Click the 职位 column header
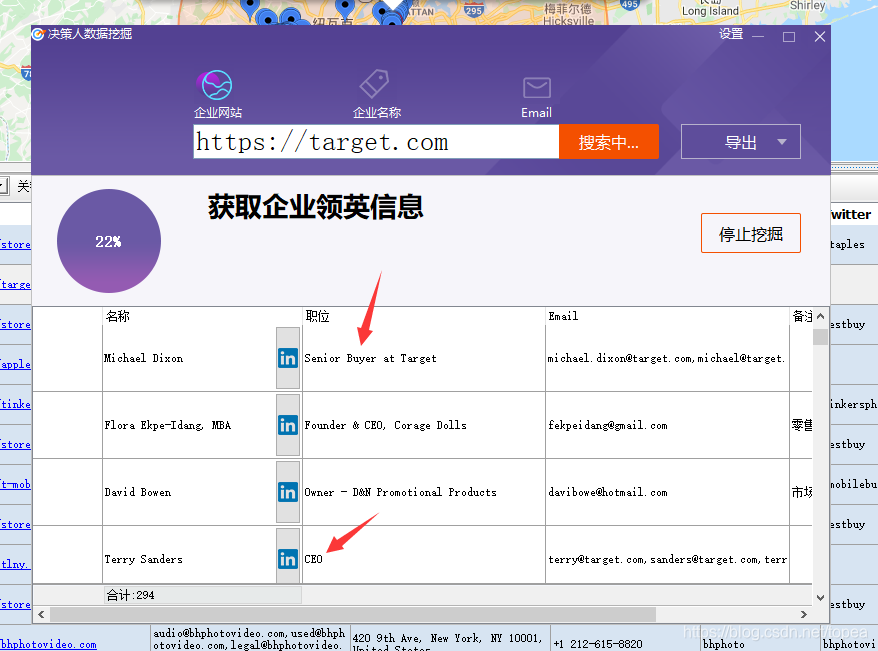Screen dimensions: 878x651 [x=423, y=316]
